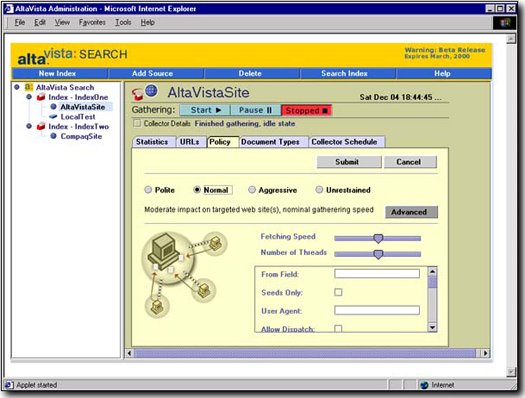Pause gathering with the Pause button
Viewport: 525px width, 398px height.
[x=255, y=110]
